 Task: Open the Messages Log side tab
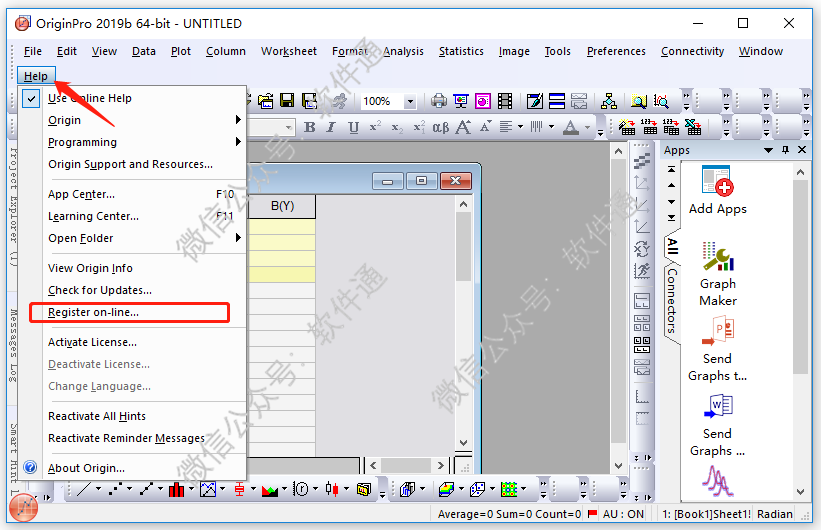click(x=13, y=347)
